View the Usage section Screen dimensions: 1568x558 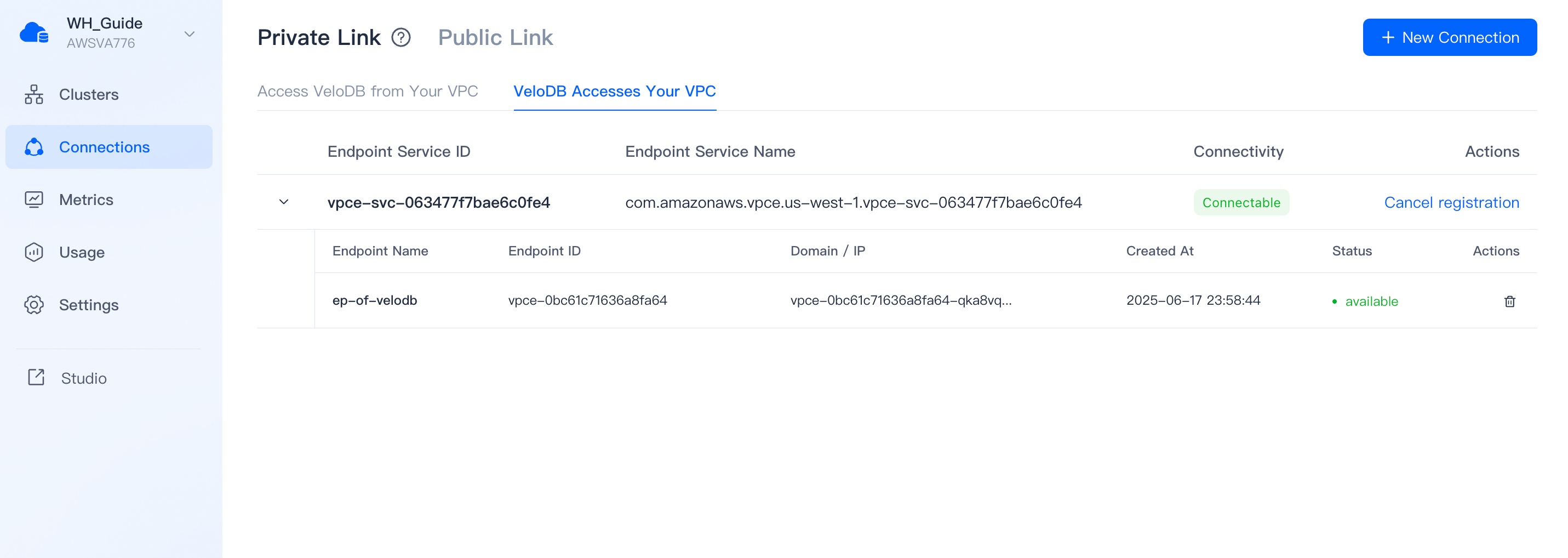pos(82,252)
